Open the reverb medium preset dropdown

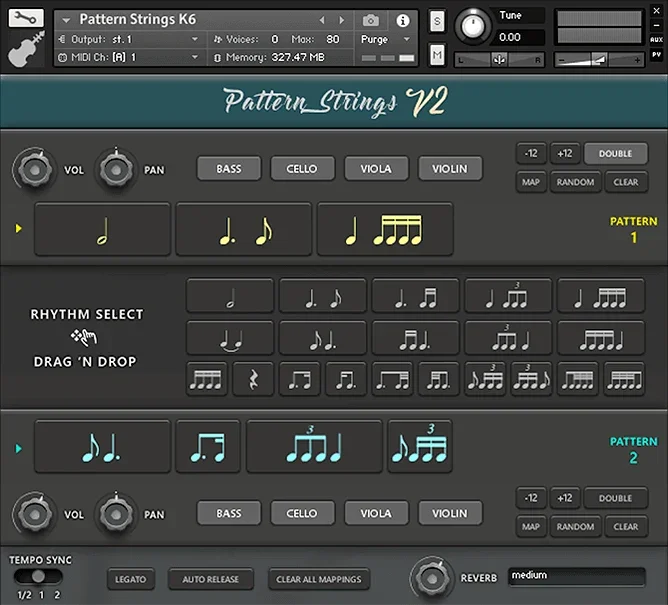tap(577, 576)
